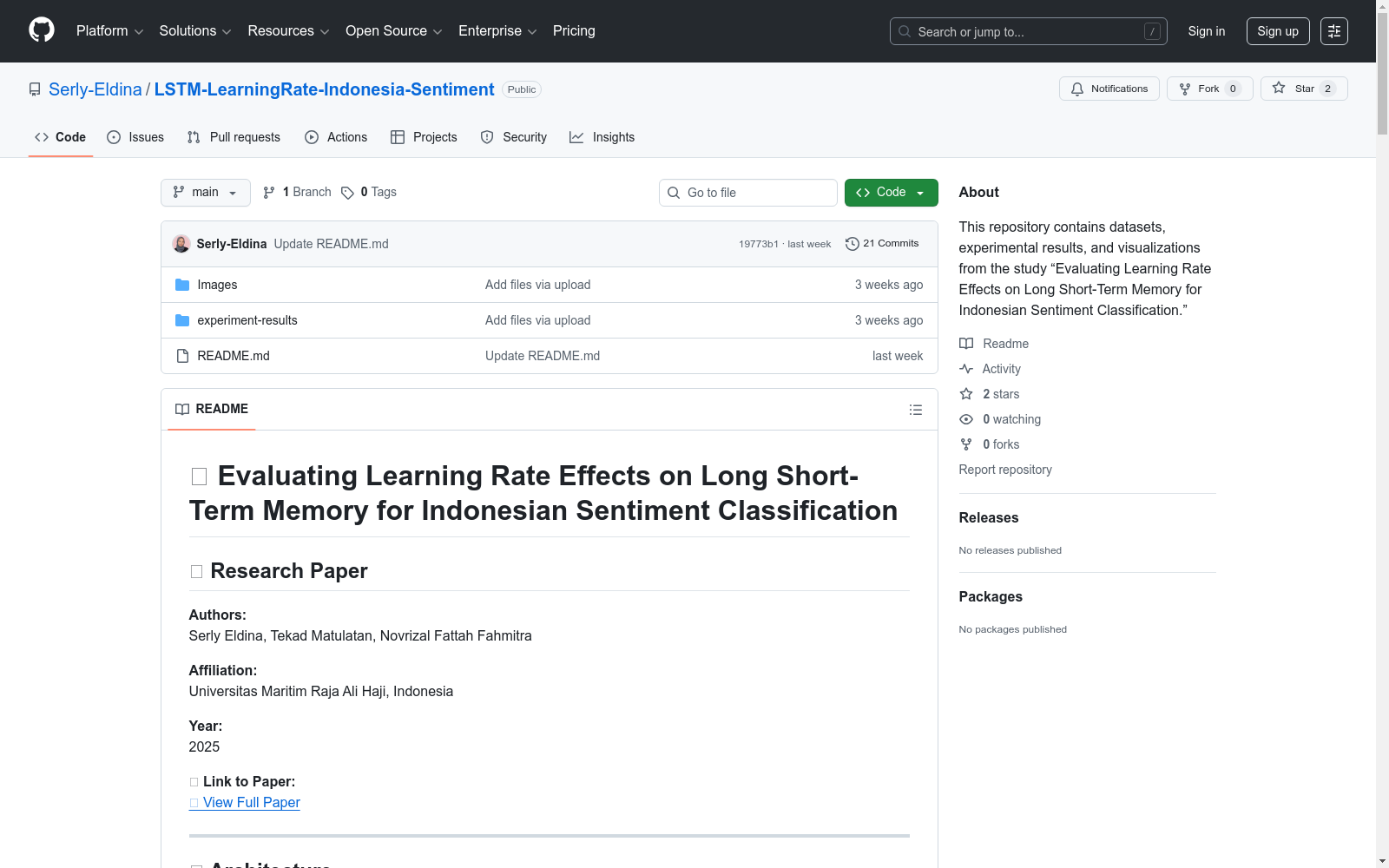Screen dimensions: 1389x868
Task: Expand the Resources menu
Action: (288, 31)
